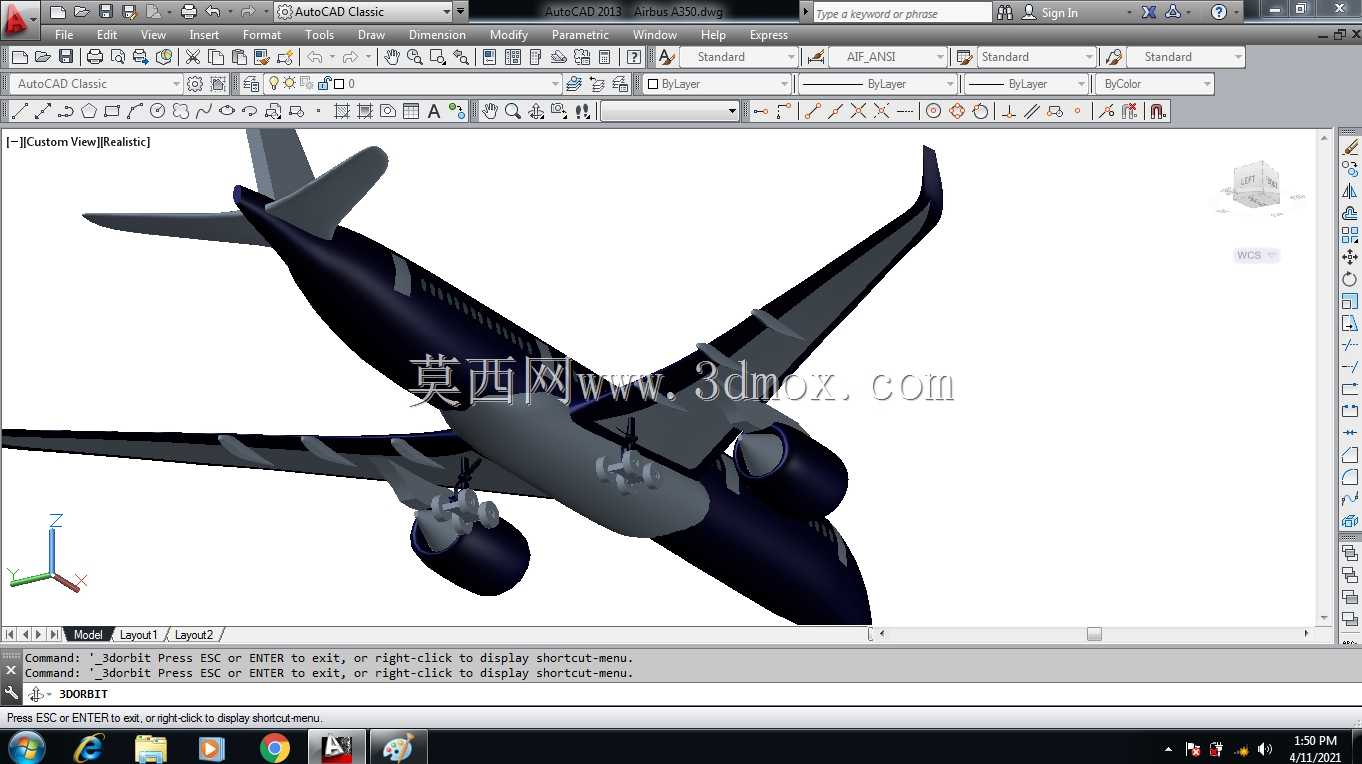Screen dimensions: 1362x764
Task: Click the Realistic visual style label
Action: click(125, 142)
